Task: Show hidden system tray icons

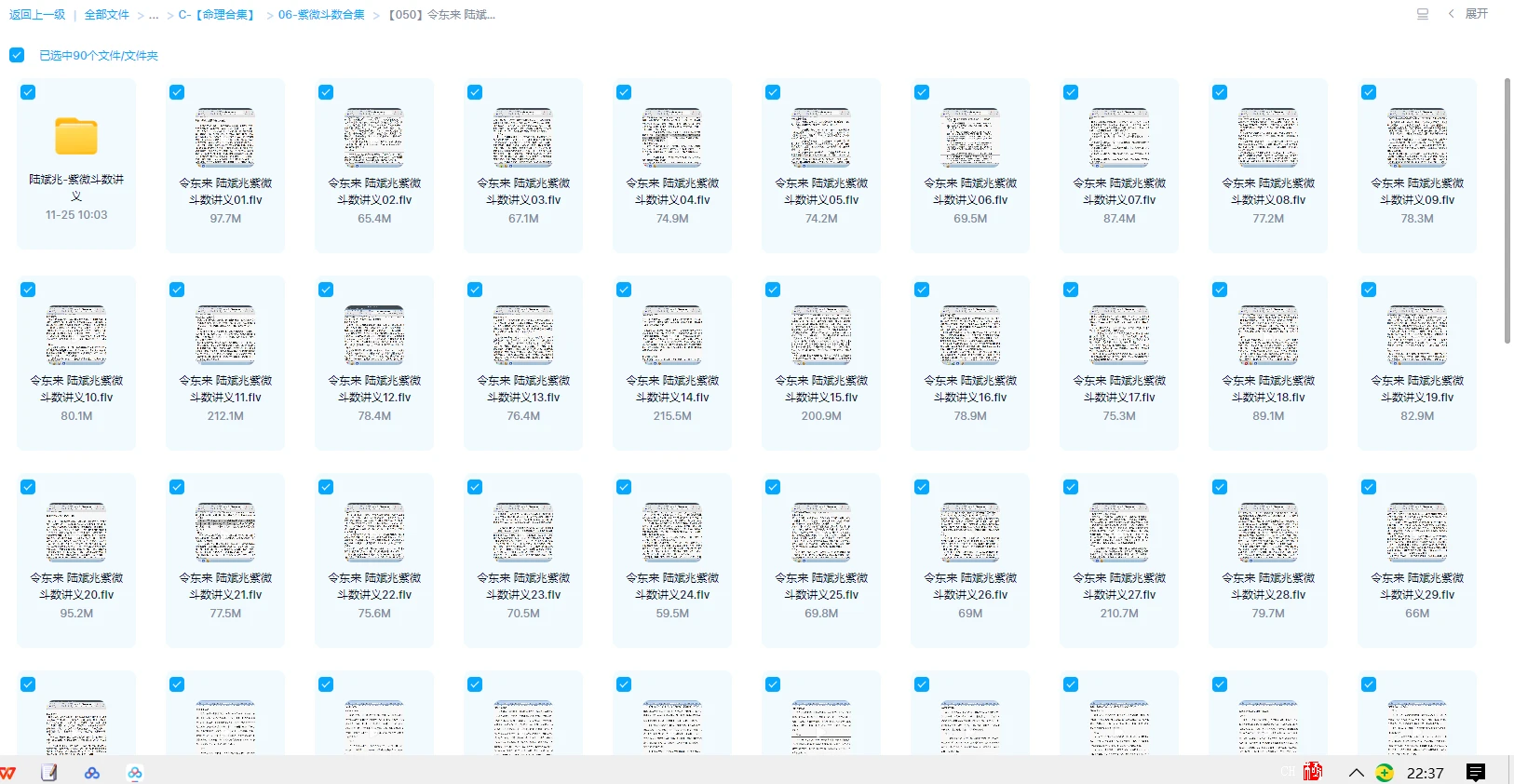Action: 1356,773
